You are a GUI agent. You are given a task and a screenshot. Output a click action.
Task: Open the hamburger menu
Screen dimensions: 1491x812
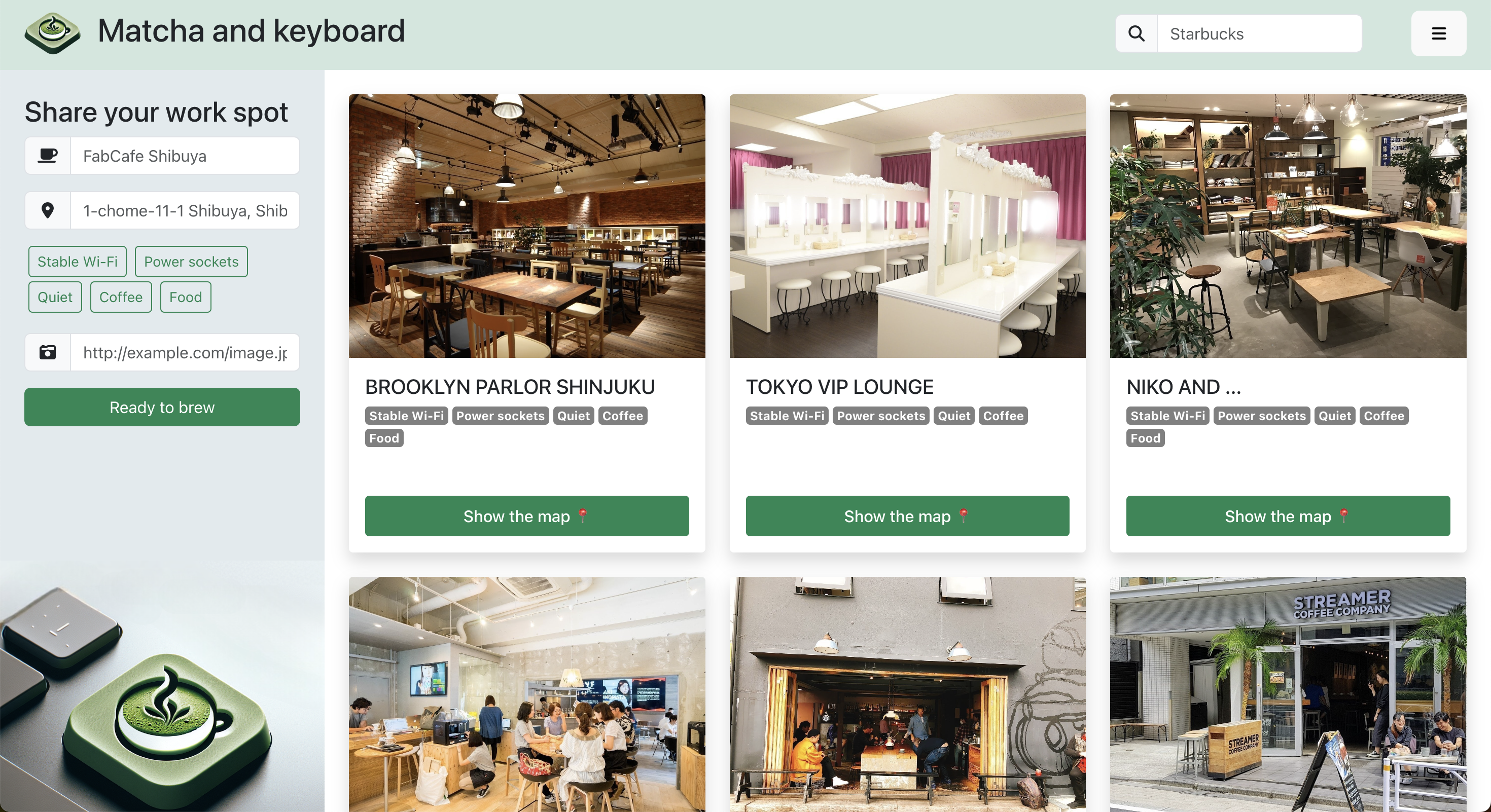pyautogui.click(x=1438, y=33)
